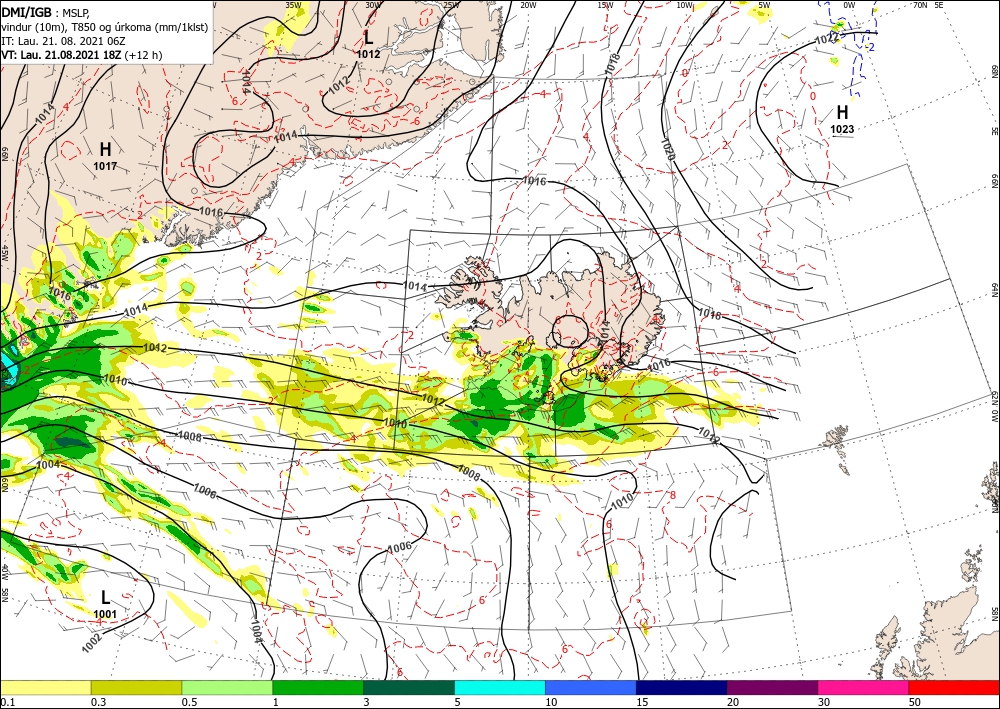Pick the blue 10–15 legend band
The image size is (1000, 709).
point(591,687)
